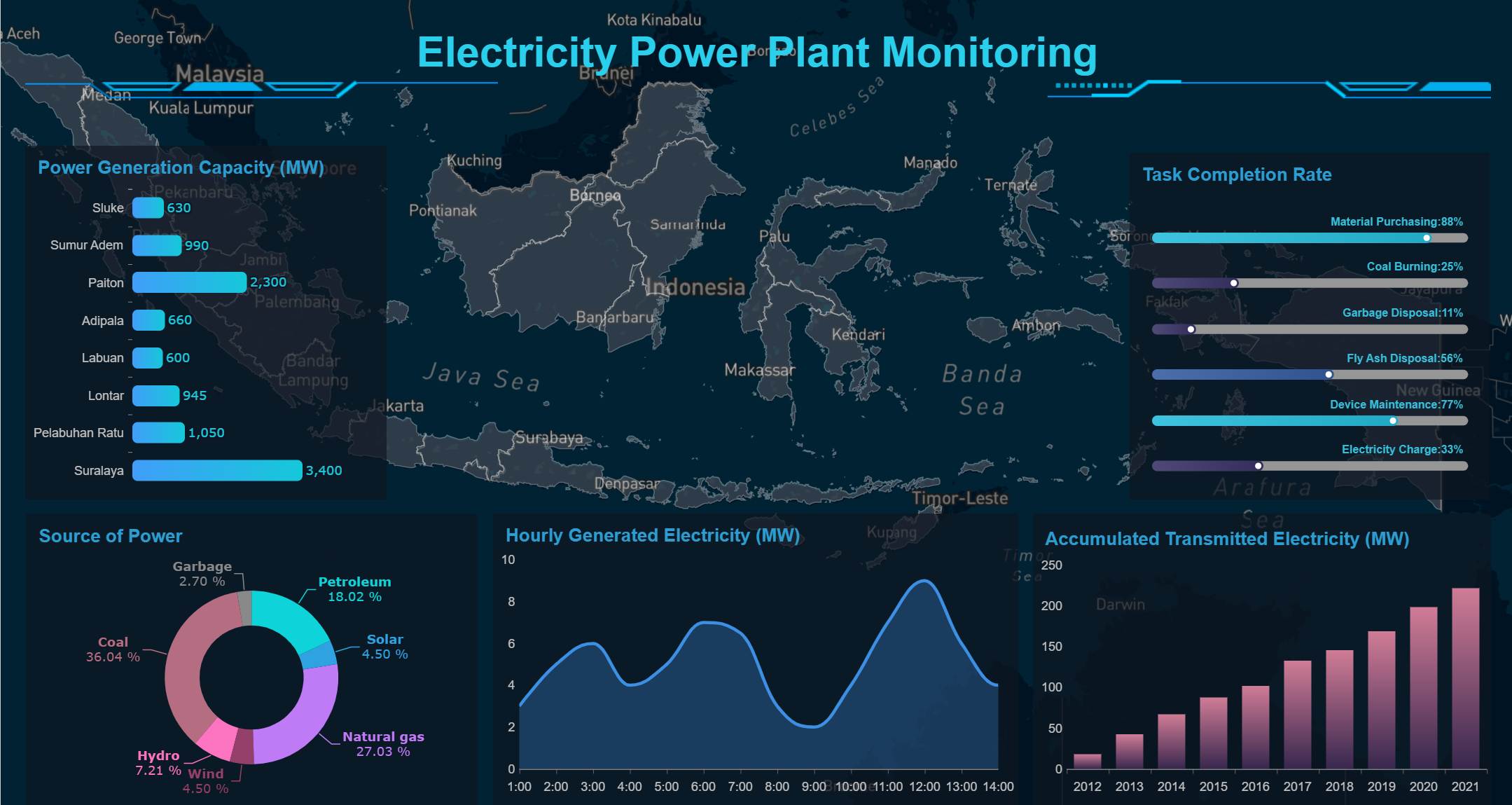Click the Surabaya city label on map
This screenshot has width=1512, height=805.
click(x=549, y=439)
